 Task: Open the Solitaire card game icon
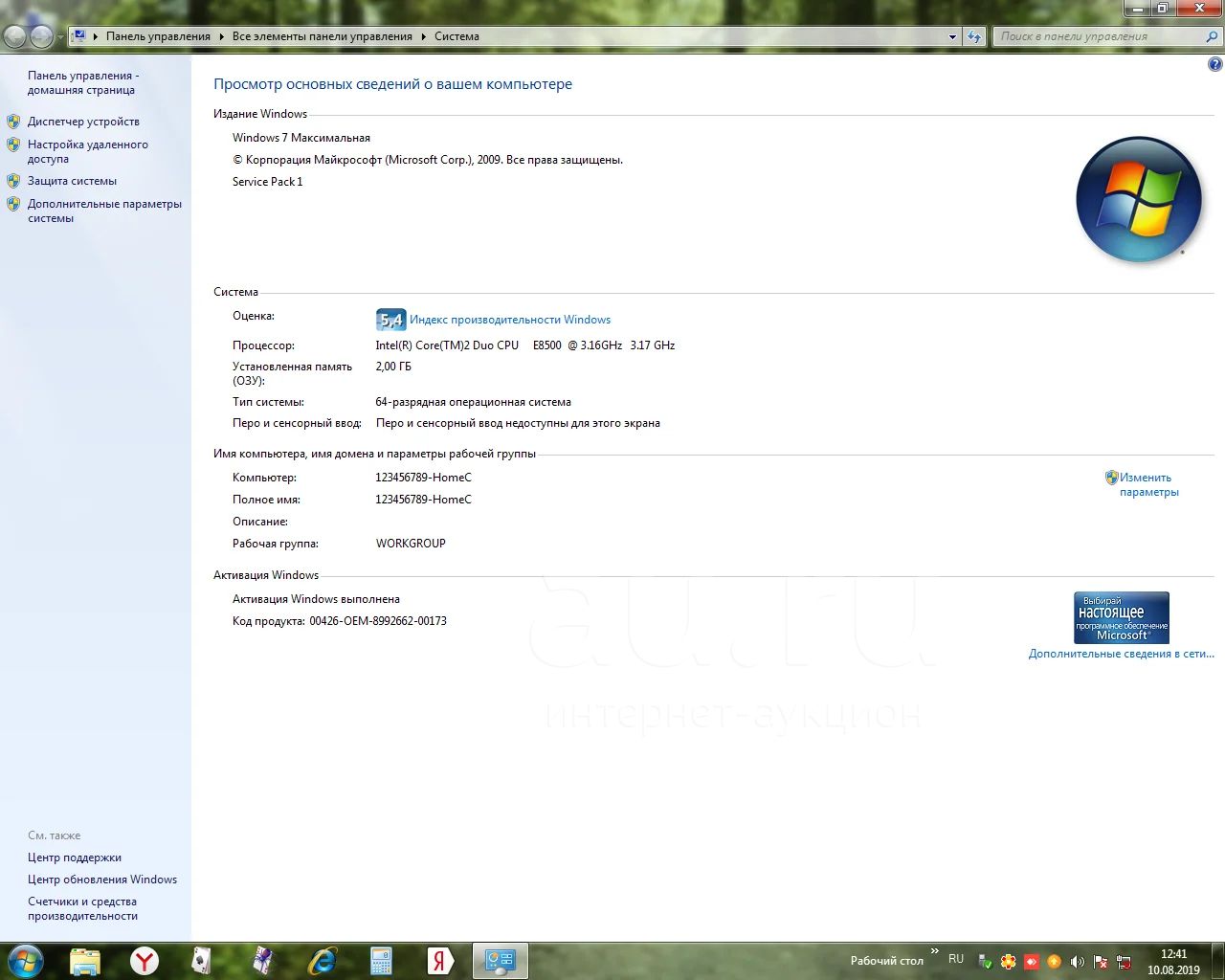tap(202, 961)
